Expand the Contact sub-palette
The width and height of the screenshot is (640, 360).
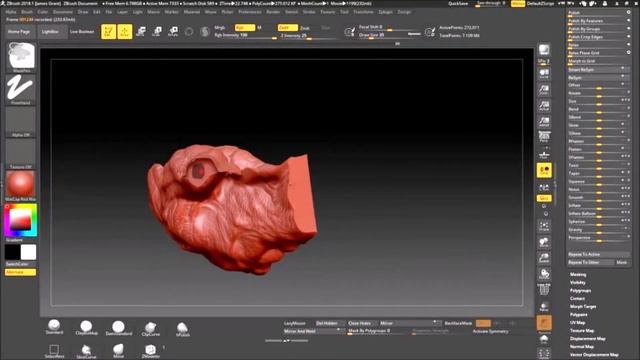(577, 298)
